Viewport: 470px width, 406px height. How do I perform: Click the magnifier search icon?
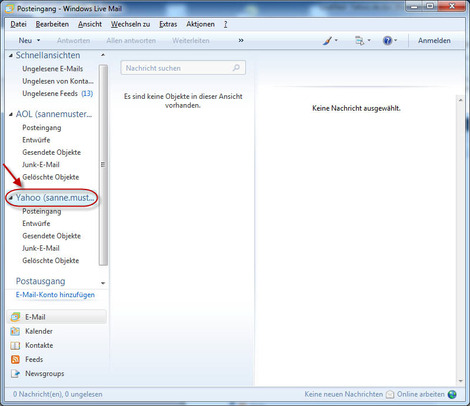(x=236, y=68)
